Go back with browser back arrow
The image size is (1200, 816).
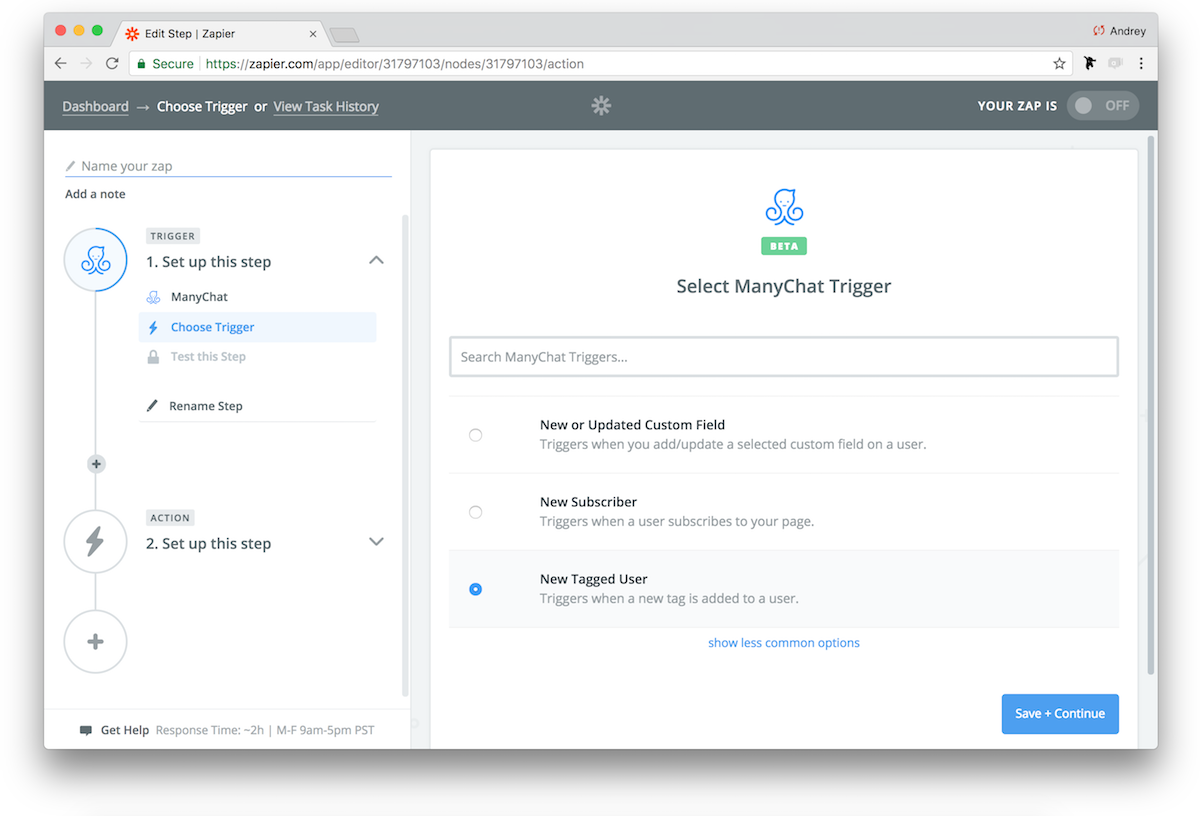tap(61, 63)
